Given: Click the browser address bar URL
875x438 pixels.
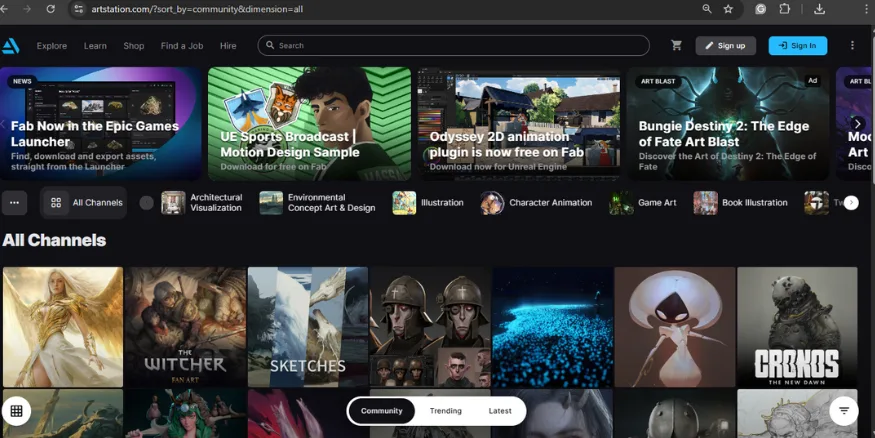Looking at the screenshot, I should tap(198, 9).
